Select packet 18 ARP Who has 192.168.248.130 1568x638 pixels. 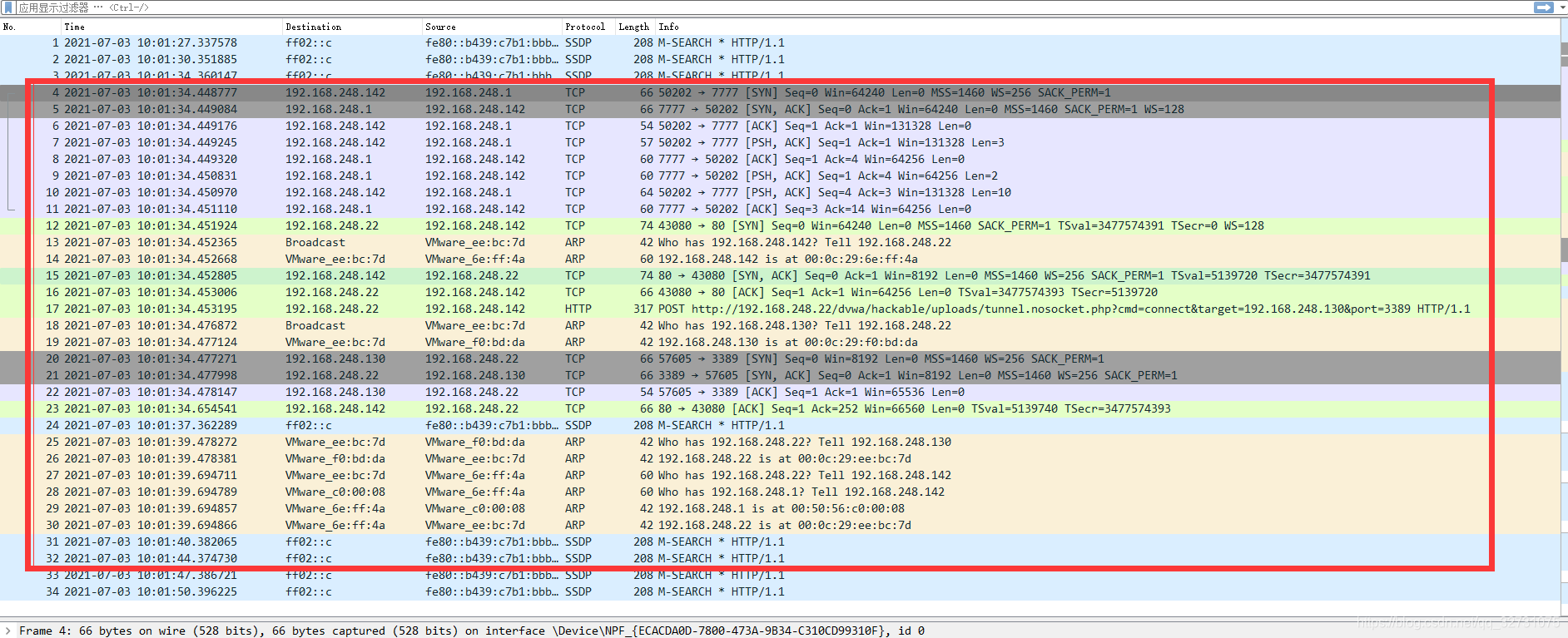[x=780, y=325]
